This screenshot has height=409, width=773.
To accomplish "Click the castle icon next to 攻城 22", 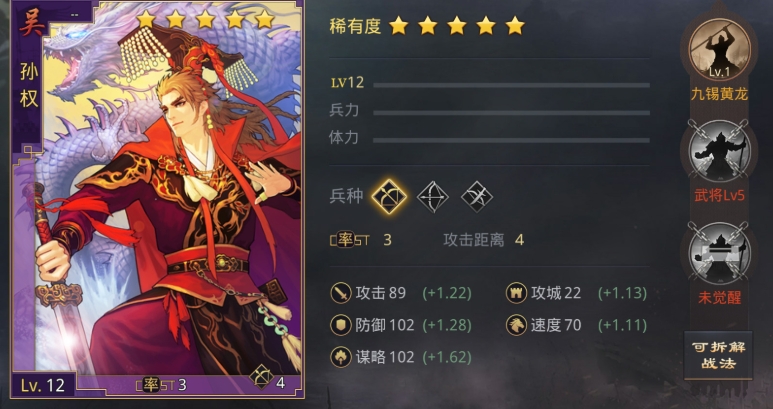I will point(516,293).
